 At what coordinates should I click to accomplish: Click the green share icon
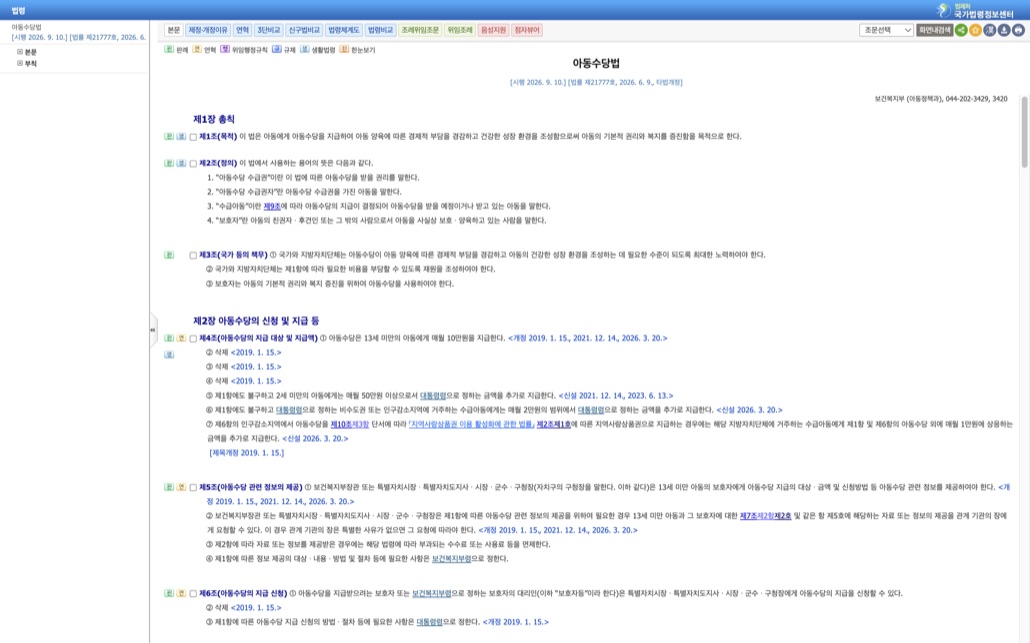pyautogui.click(x=961, y=30)
